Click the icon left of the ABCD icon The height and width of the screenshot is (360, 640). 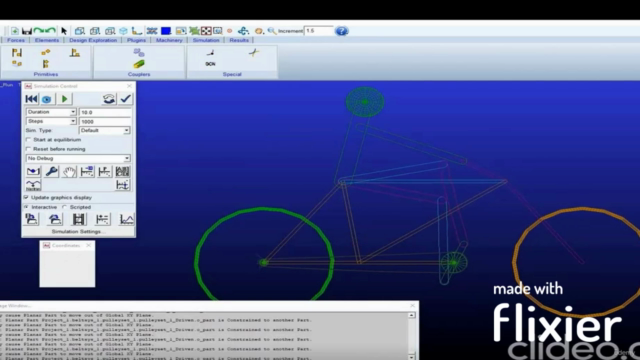104,171
